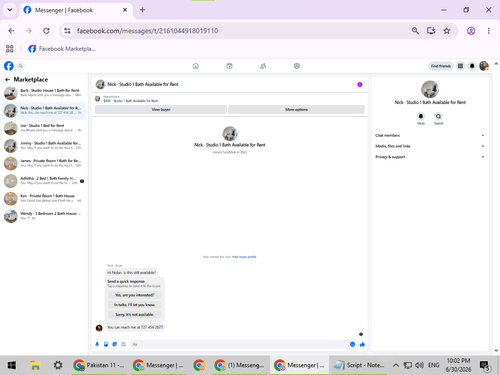Open Chrome profile avatar
Screen dimensions: 500x375
pos(471,31)
